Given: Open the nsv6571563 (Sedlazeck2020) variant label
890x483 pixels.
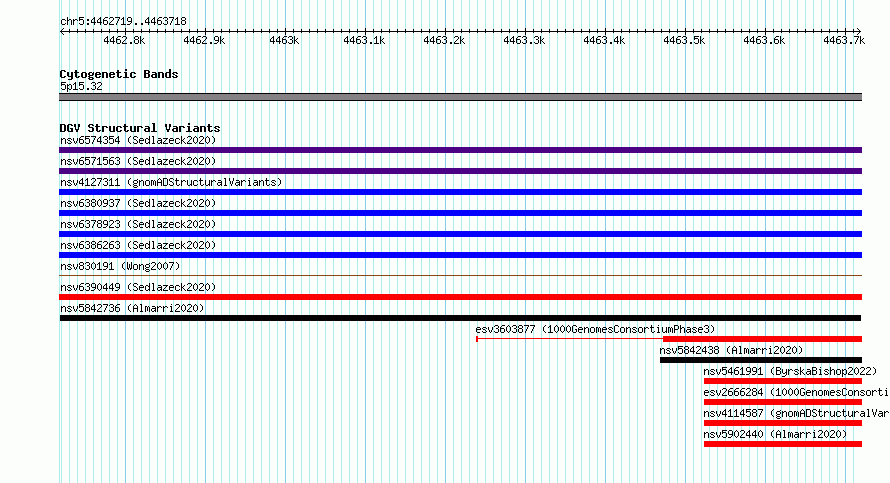Looking at the screenshot, I should 138,161.
